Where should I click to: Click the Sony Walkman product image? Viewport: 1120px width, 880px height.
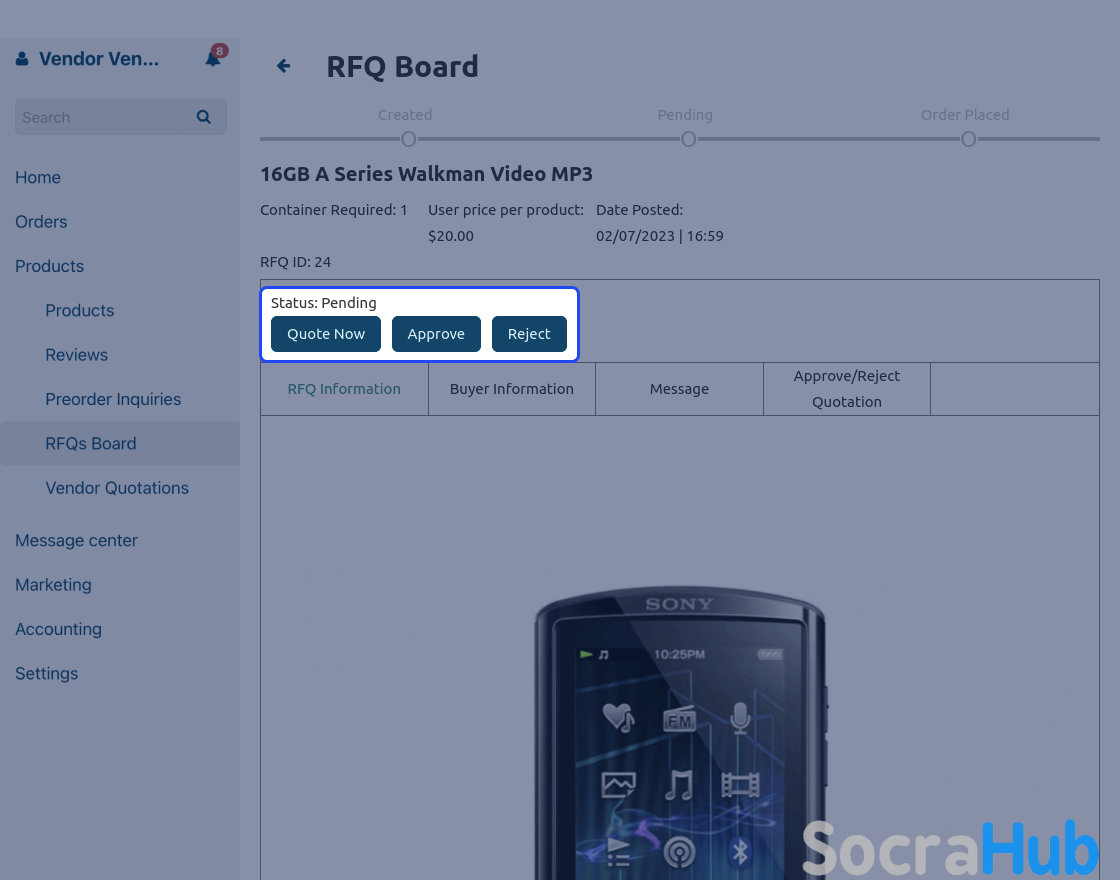(x=679, y=734)
